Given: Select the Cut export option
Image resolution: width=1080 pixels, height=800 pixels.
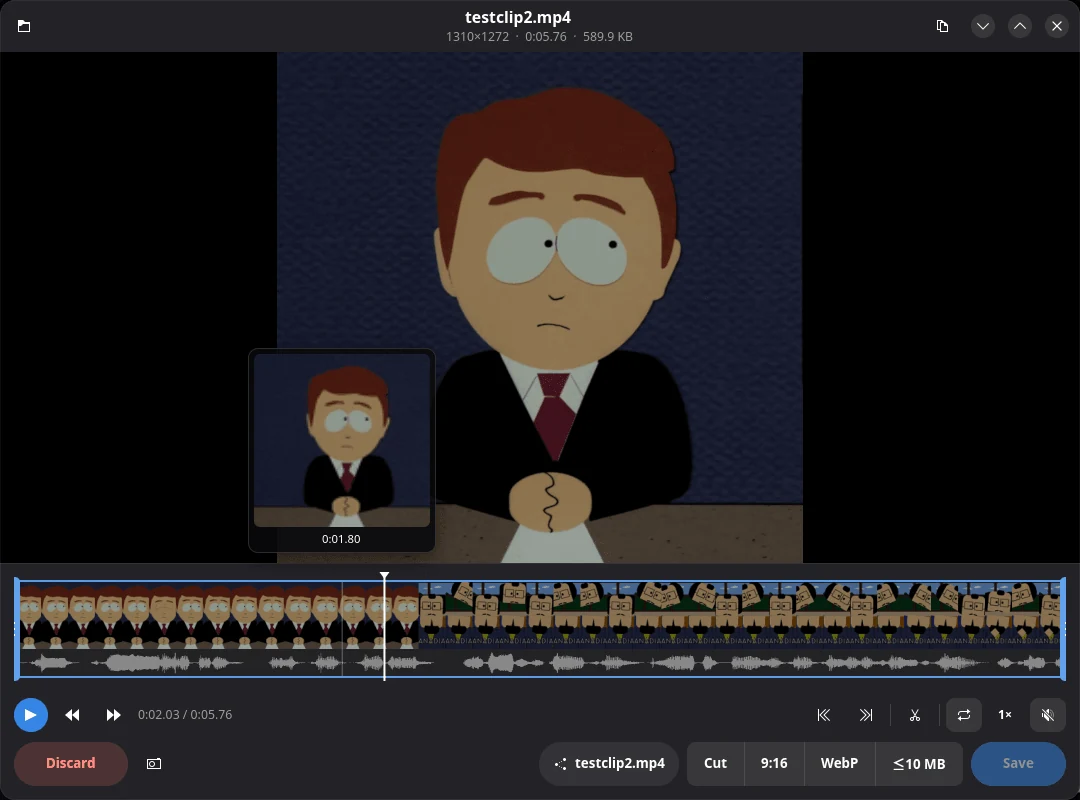Looking at the screenshot, I should click(716, 763).
